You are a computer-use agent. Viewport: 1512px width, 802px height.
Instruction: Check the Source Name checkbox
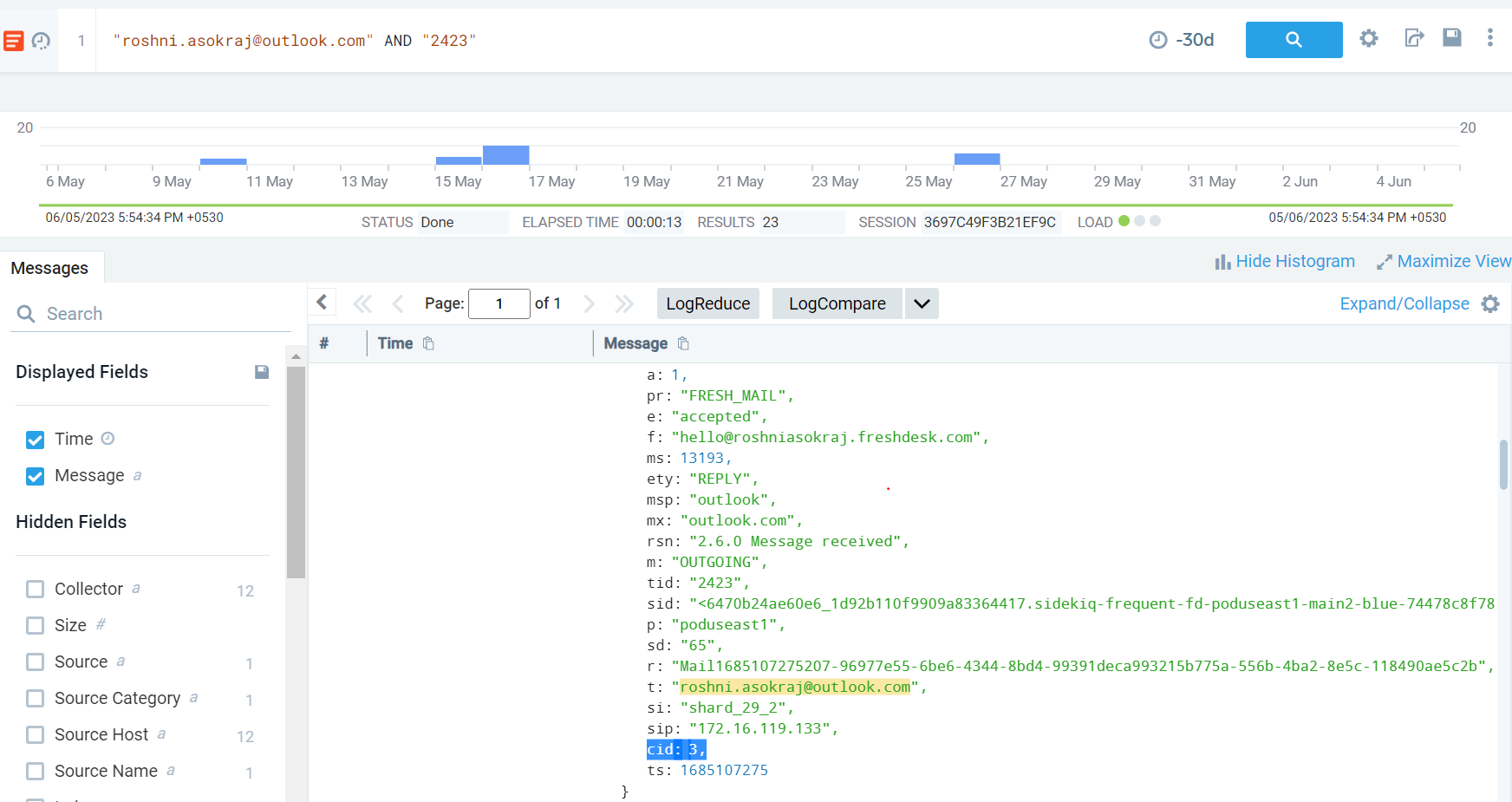(x=35, y=772)
